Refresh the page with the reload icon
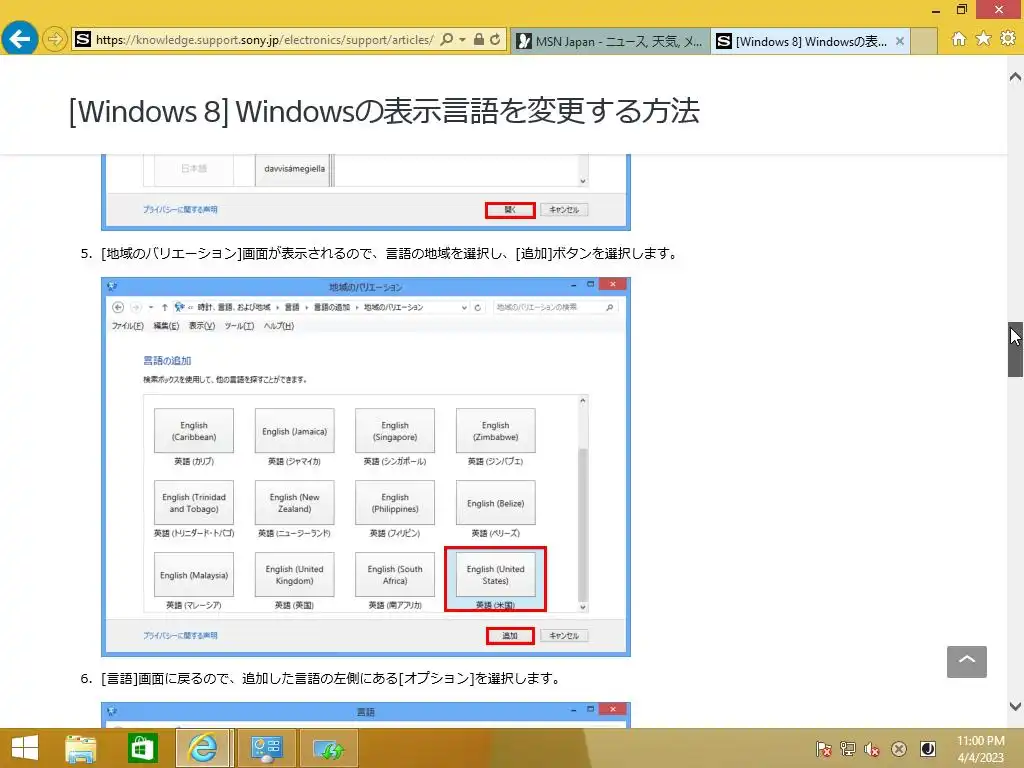Screen dimensions: 1024x768 pos(495,40)
